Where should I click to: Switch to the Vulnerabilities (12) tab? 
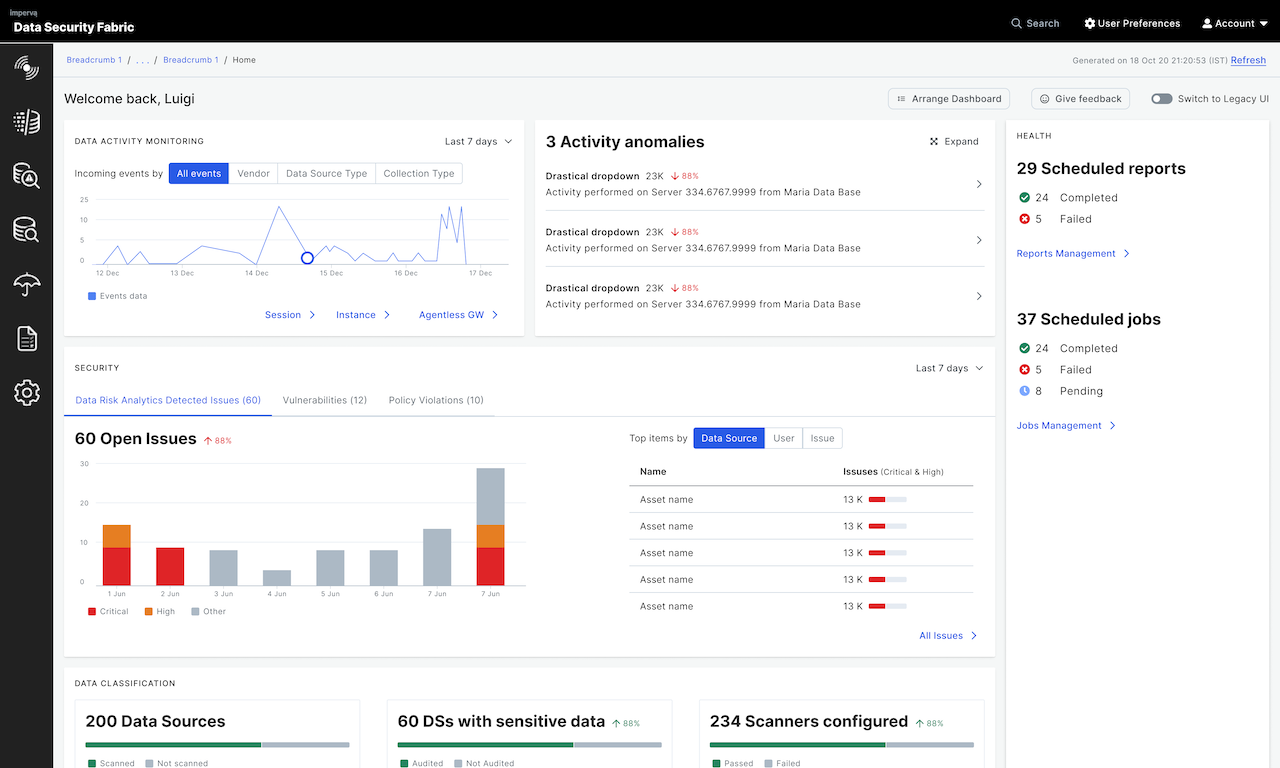coord(324,399)
